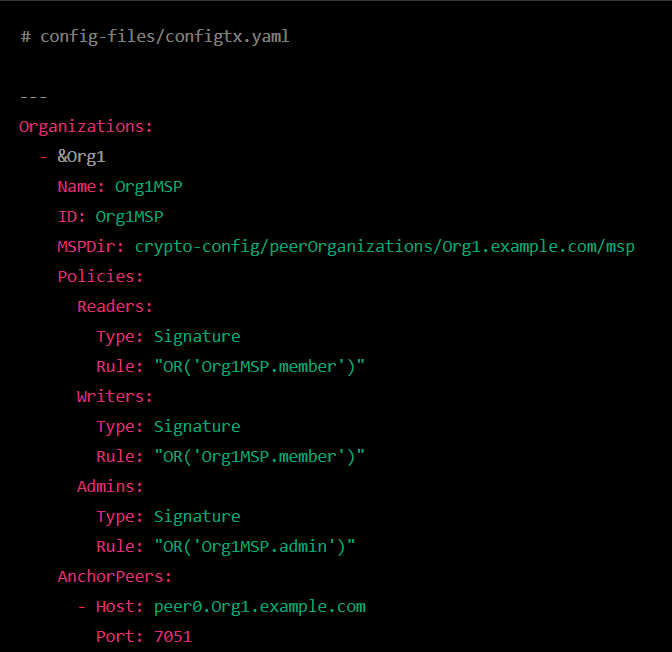Click the Writers policy key

[114, 396]
